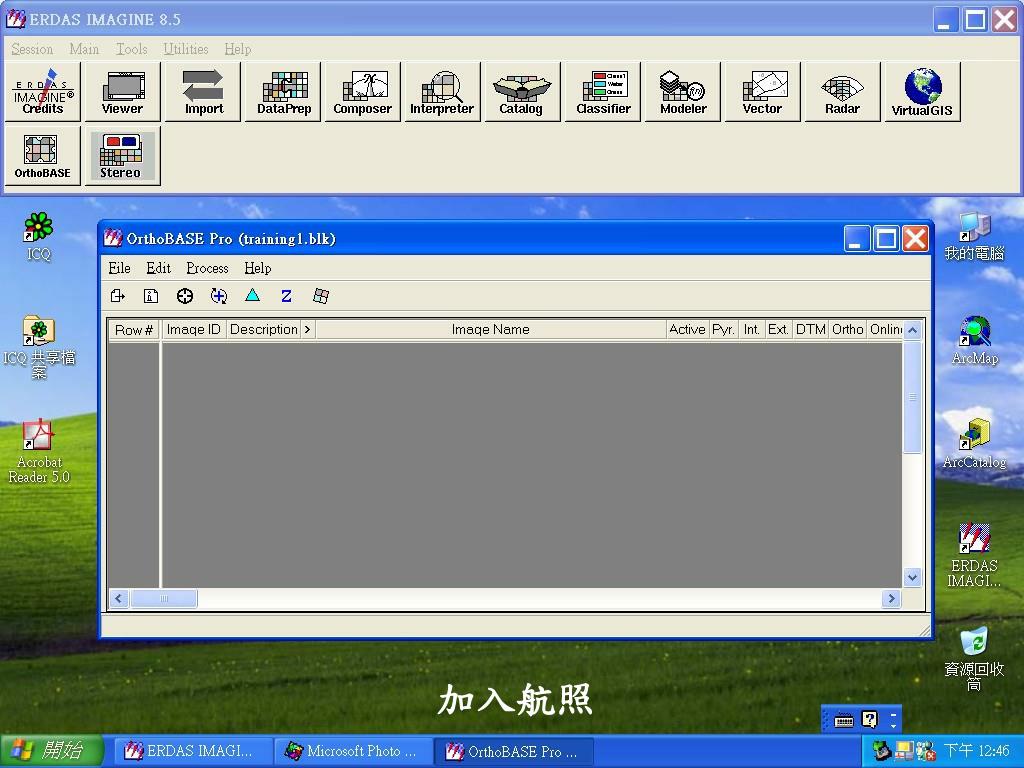The height and width of the screenshot is (768, 1024).
Task: Open ERDAS IMAGINE Credits panel
Action: [42, 92]
